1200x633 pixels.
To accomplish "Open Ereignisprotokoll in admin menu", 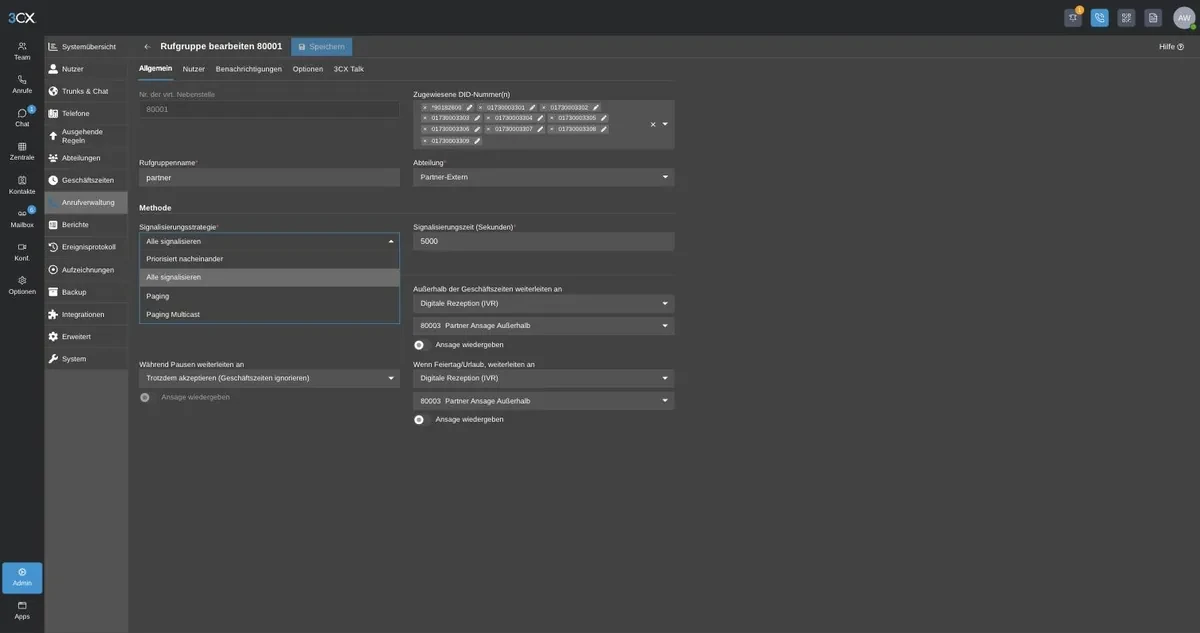I will [x=86, y=247].
